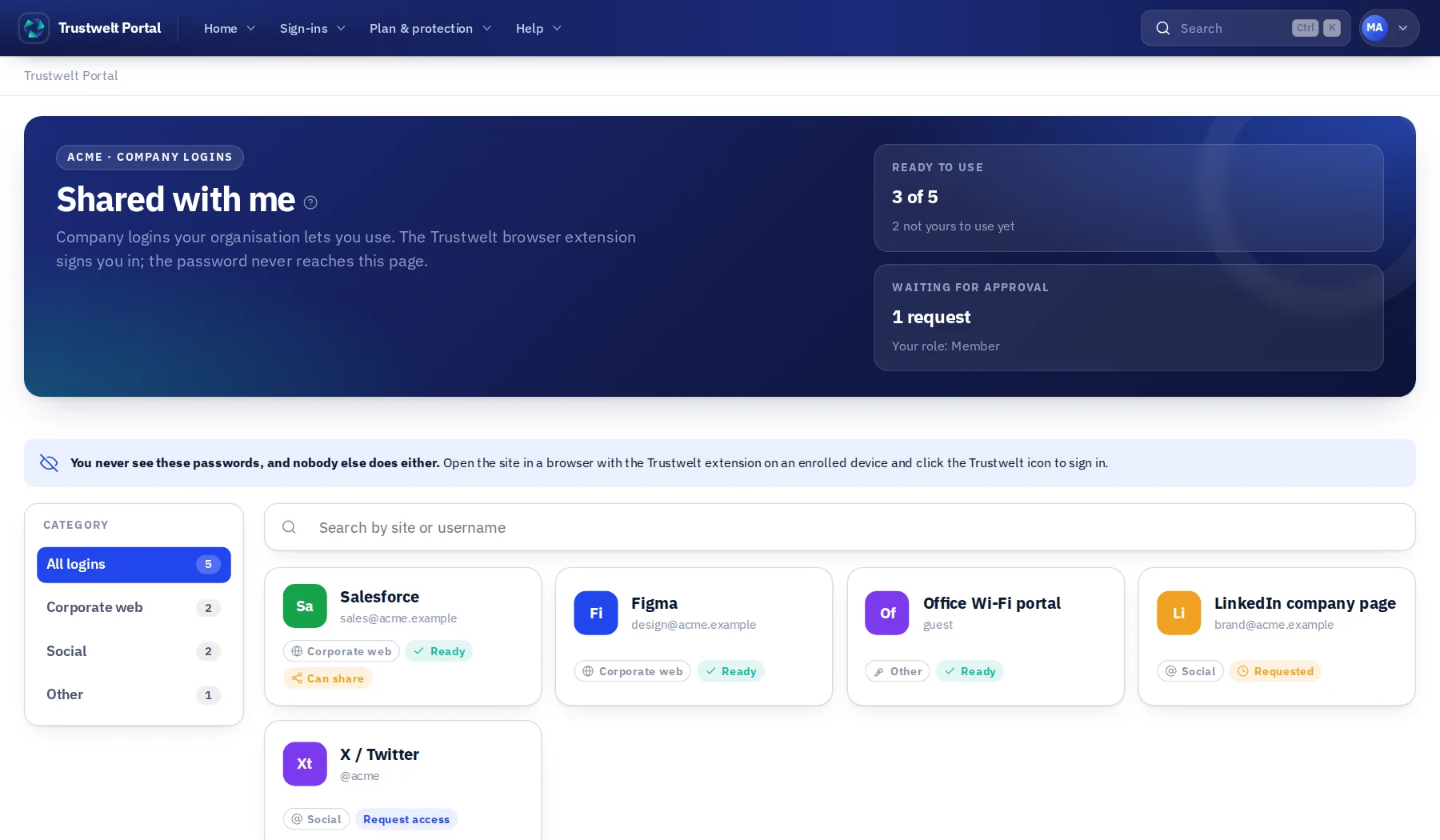Click the Ready tag on Office Wi-Fi portal
Viewport: 1440px width, 840px height.
[x=970, y=671]
